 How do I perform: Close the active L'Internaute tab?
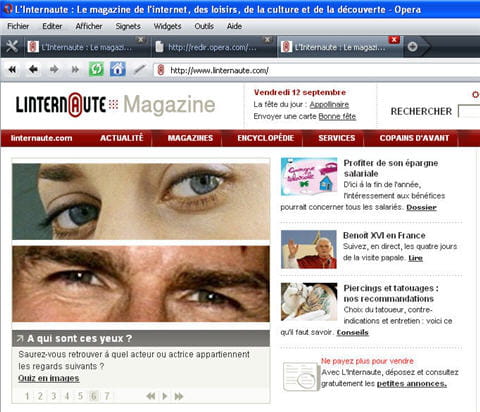[x=394, y=39]
